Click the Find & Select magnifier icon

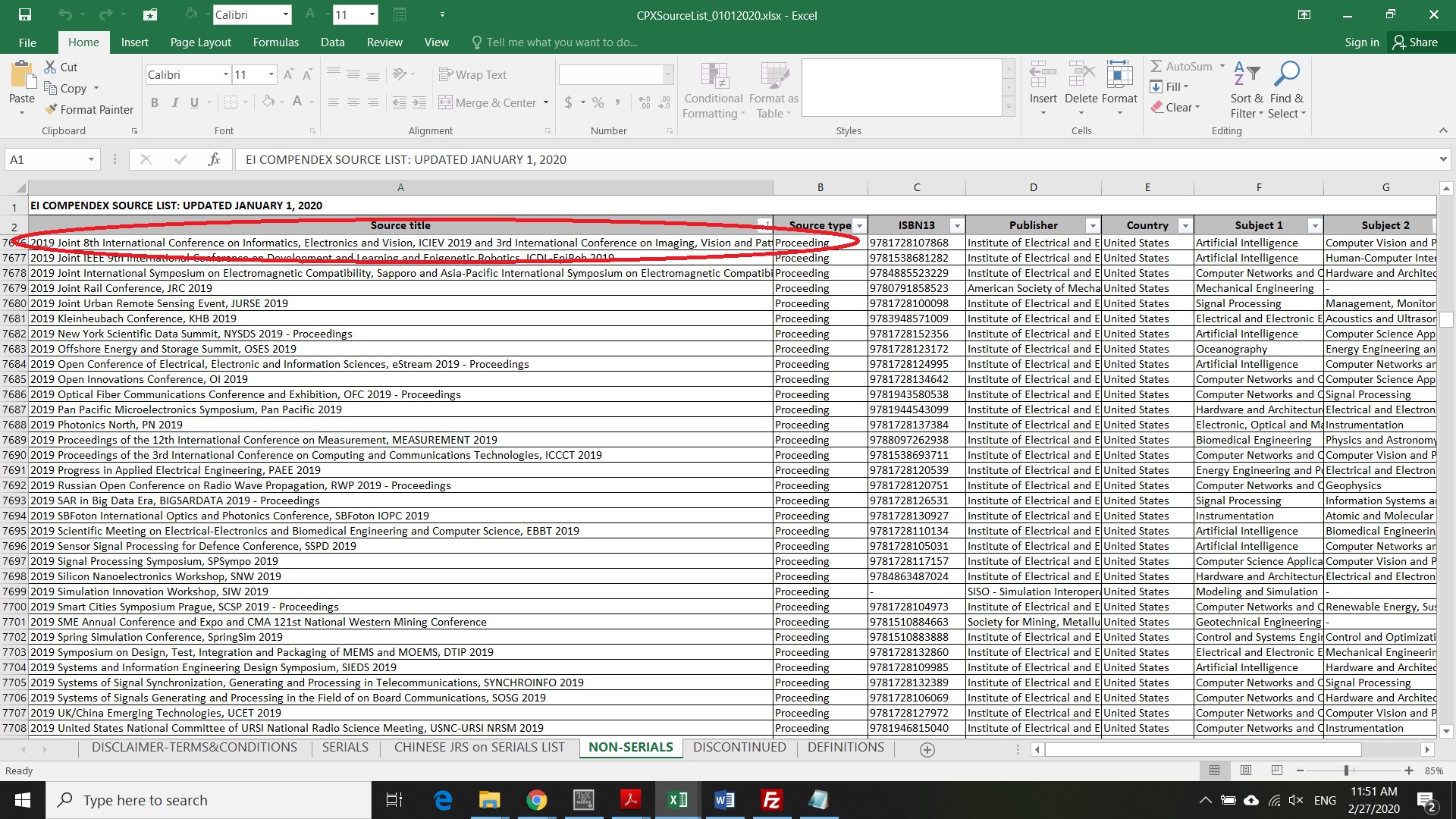[1286, 74]
